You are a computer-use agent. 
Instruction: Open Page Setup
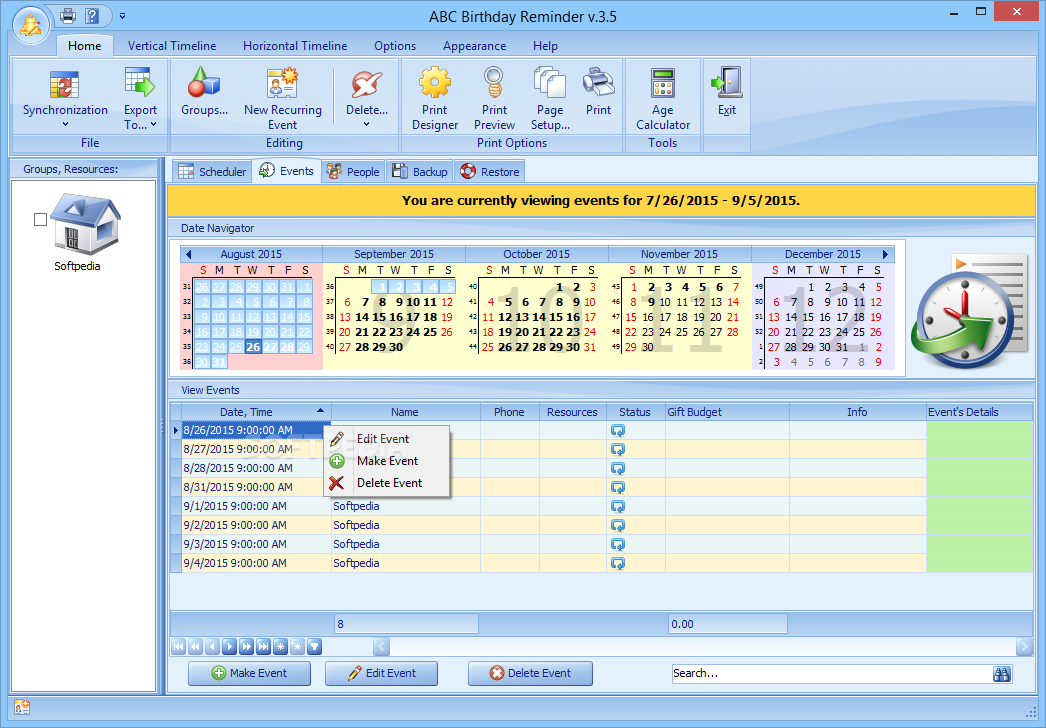[550, 97]
